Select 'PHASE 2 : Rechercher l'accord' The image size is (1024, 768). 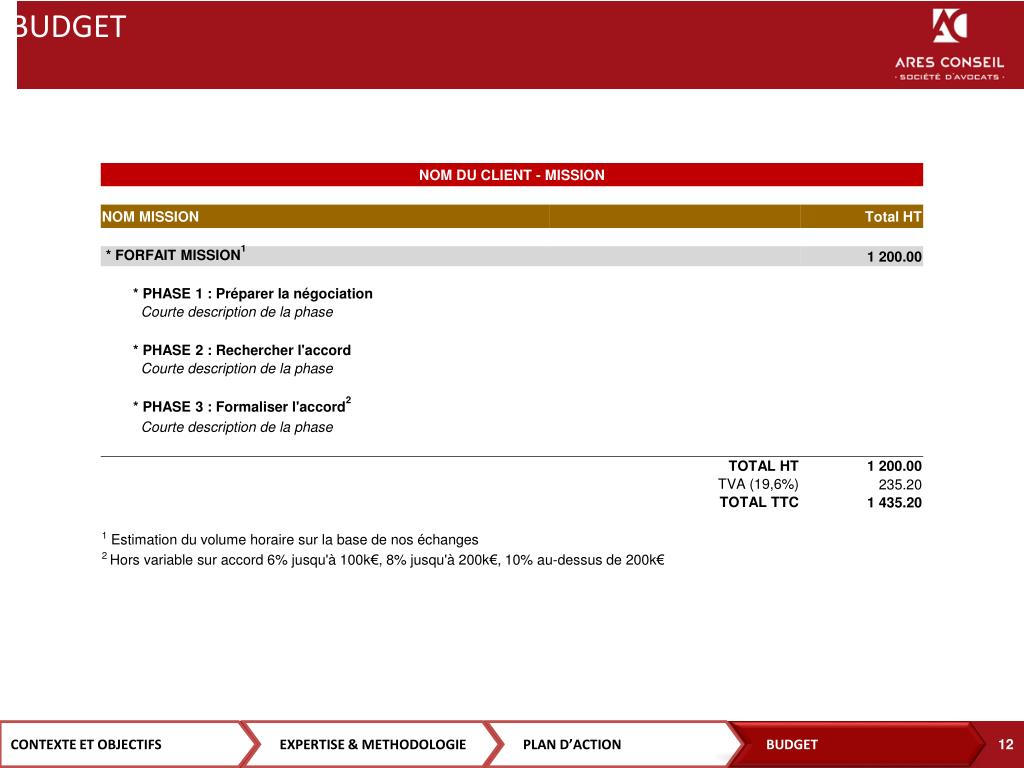pos(242,350)
